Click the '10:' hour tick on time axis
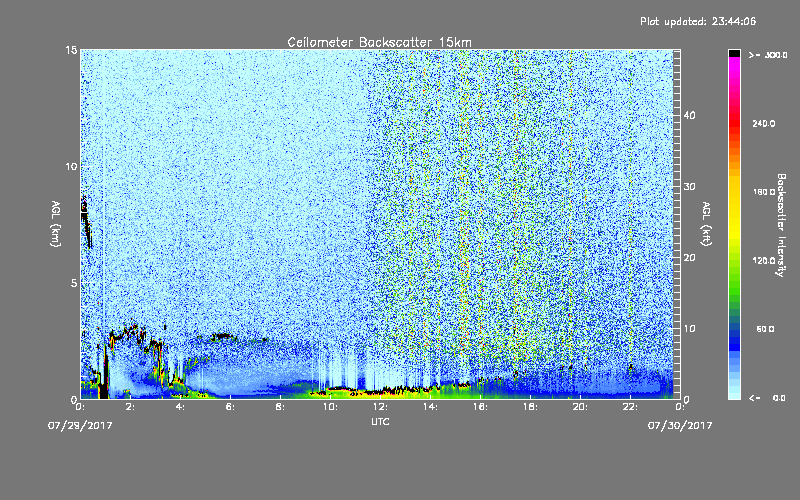Screen dimensions: 800x500 [330, 407]
